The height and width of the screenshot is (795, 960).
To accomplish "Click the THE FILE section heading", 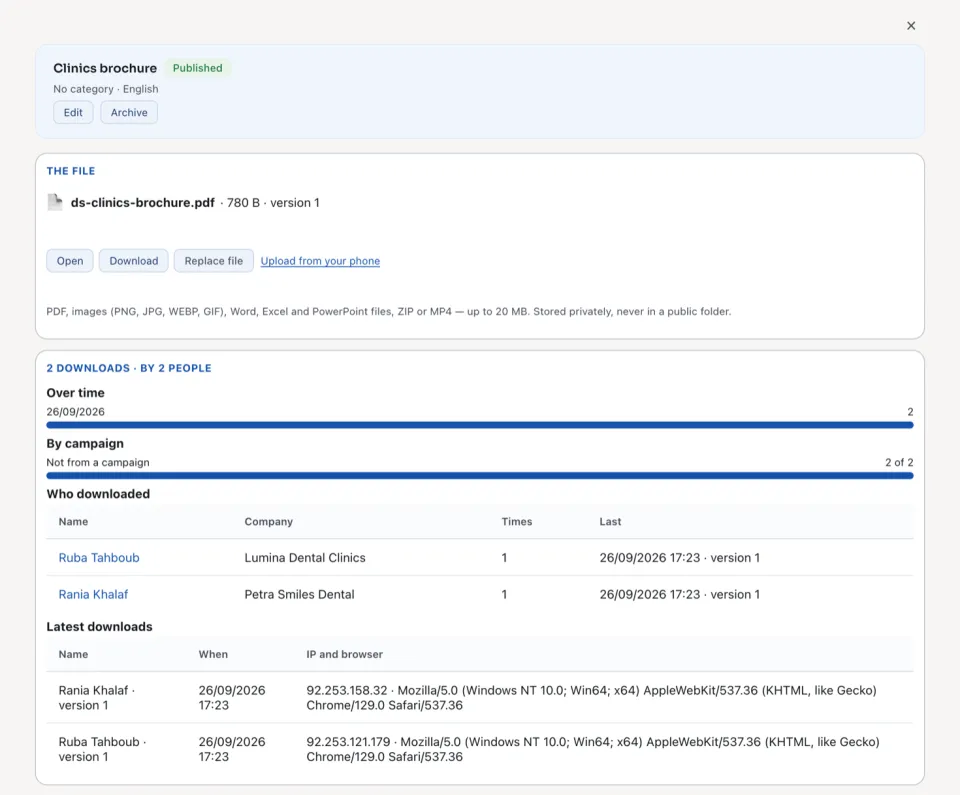I will (71, 171).
